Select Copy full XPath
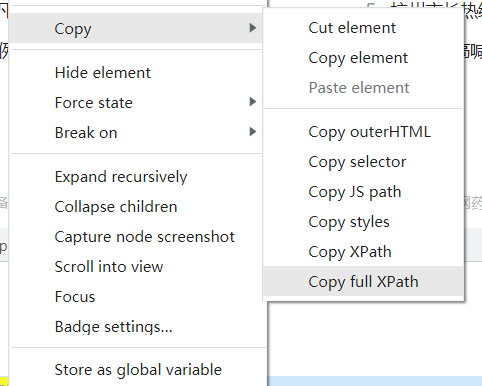This screenshot has width=482, height=386. (363, 282)
